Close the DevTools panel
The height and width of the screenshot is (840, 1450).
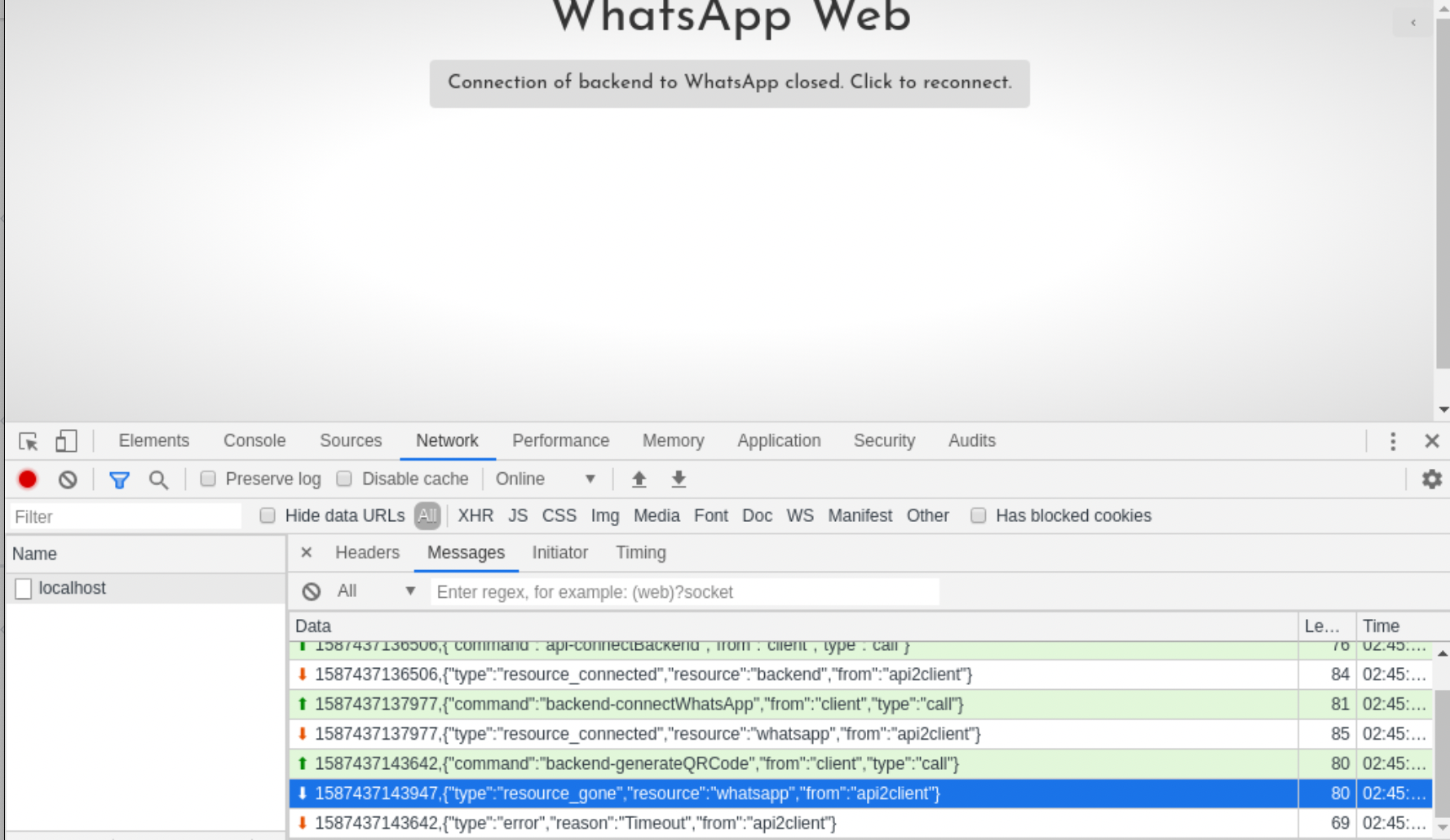click(x=1432, y=441)
